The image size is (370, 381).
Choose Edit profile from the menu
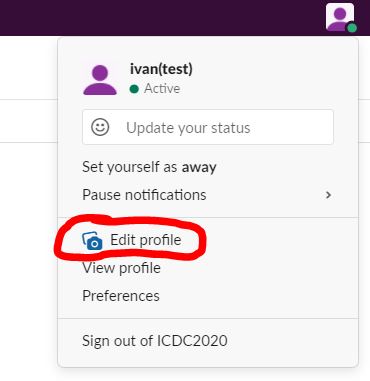click(x=208, y=240)
